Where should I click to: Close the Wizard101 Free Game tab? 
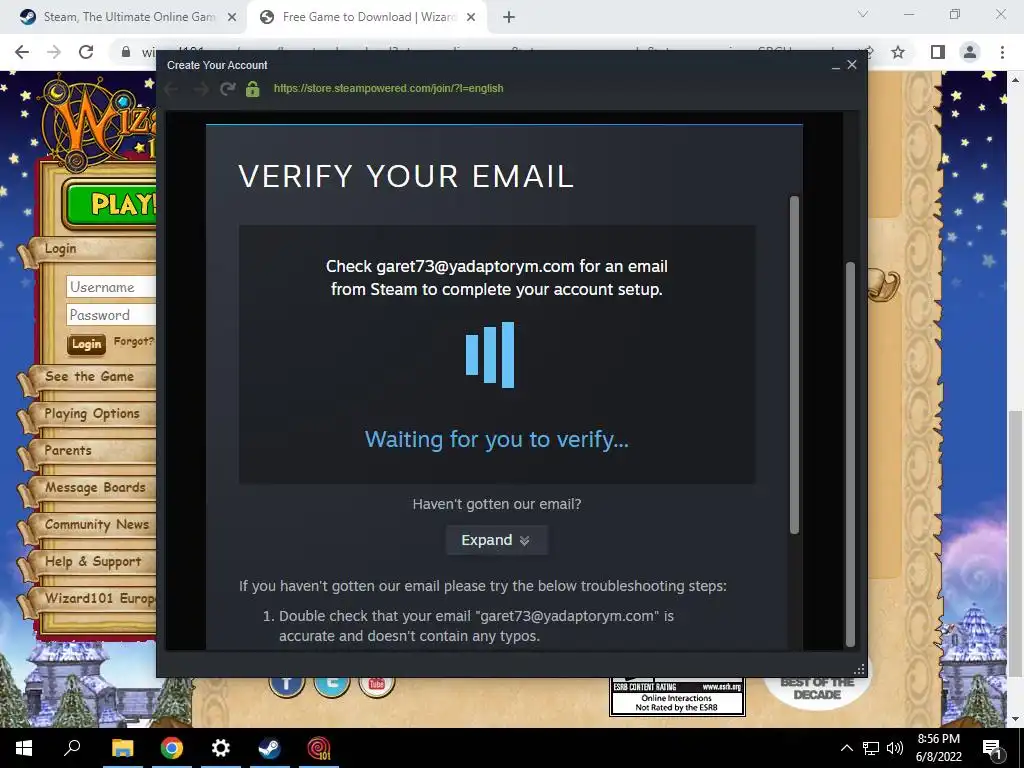click(471, 17)
